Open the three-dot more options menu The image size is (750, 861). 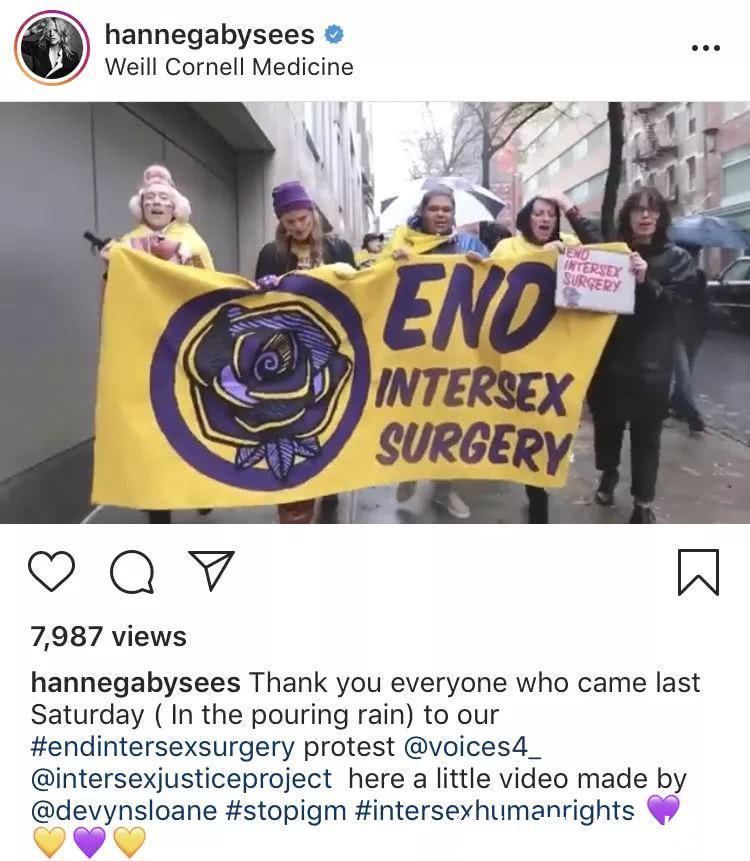click(706, 48)
